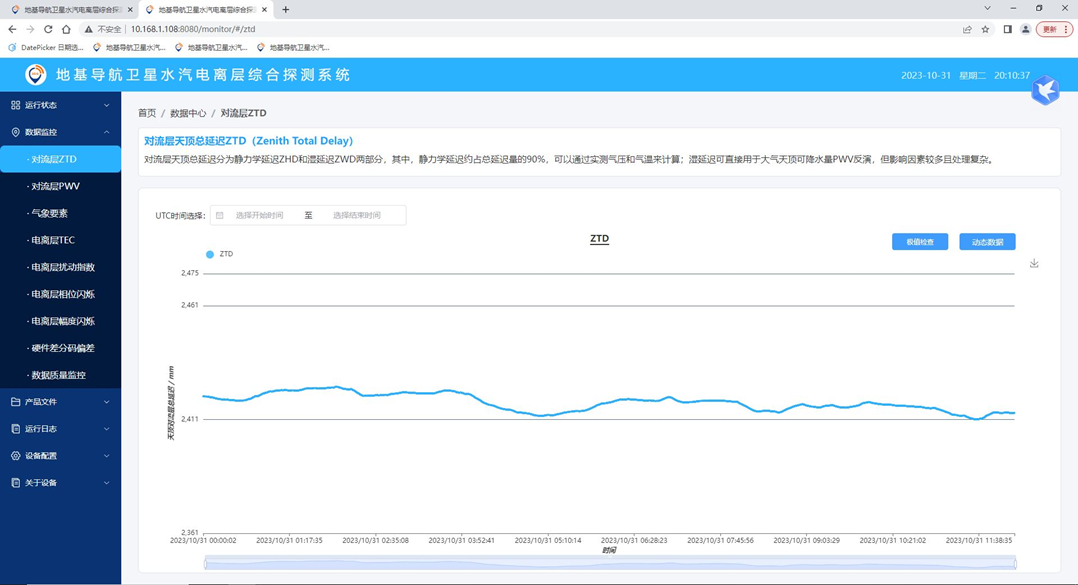
Task: Click the 极值检查 button
Action: click(x=920, y=242)
